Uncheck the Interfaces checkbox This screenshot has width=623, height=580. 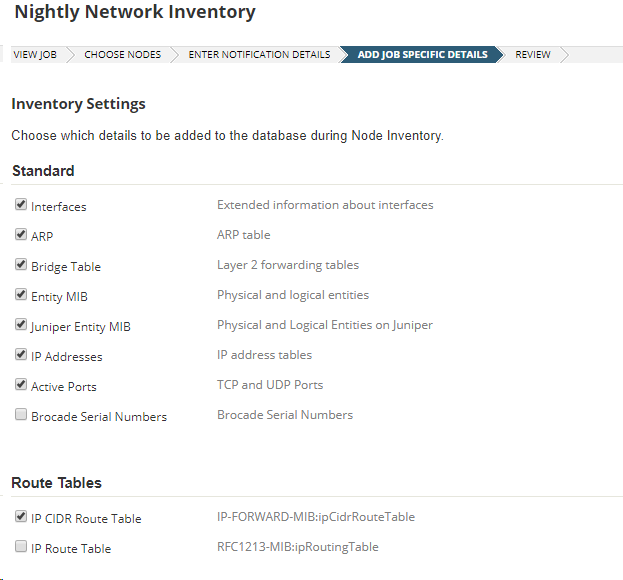tap(21, 205)
